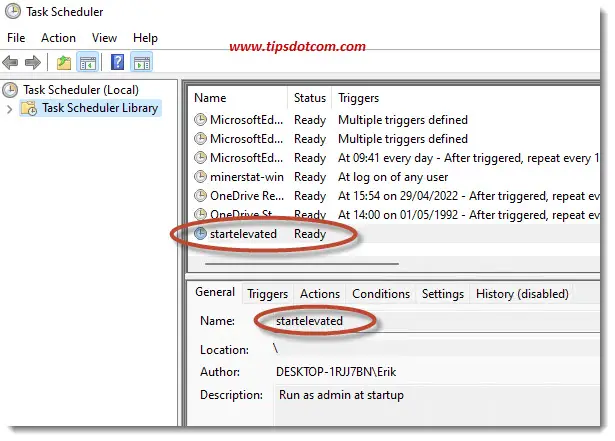Sort tasks by the Name column header
Screen dimensions: 615x441
(x=239, y=98)
